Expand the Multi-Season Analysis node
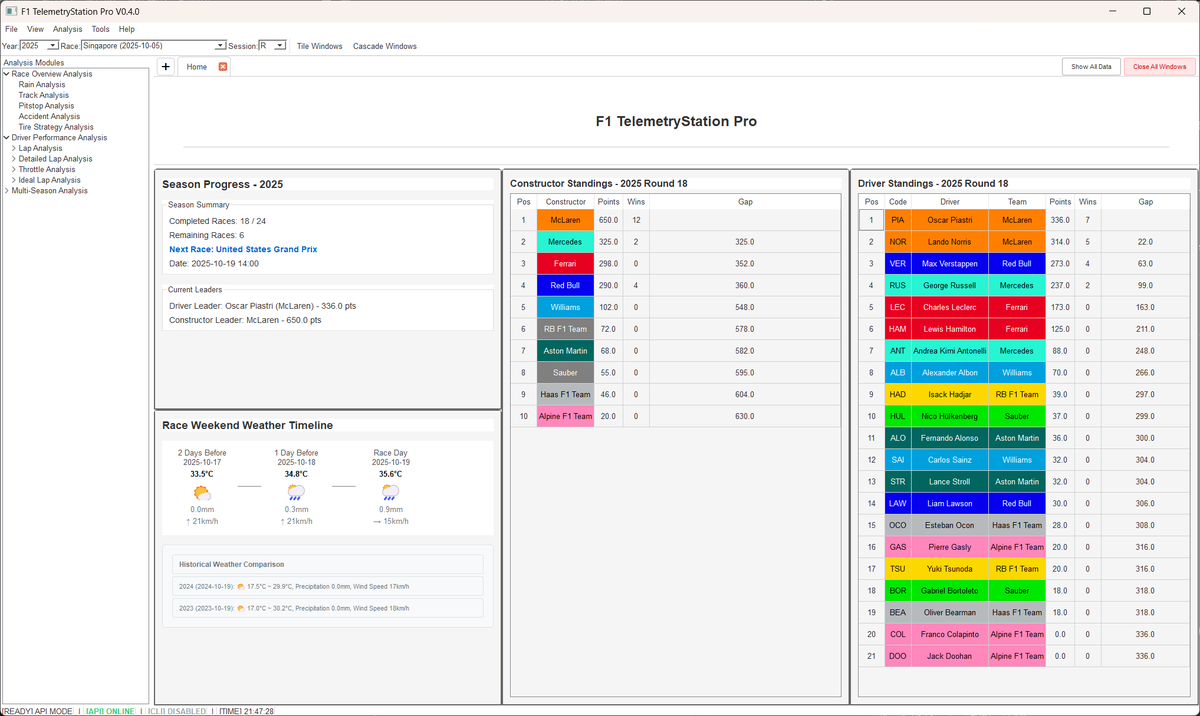This screenshot has width=1200, height=716. 7,191
